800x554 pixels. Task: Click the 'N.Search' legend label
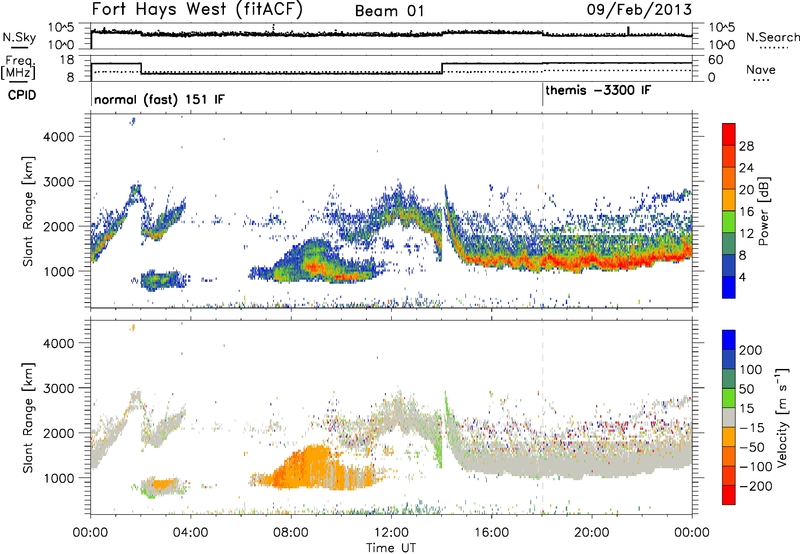[x=773, y=37]
